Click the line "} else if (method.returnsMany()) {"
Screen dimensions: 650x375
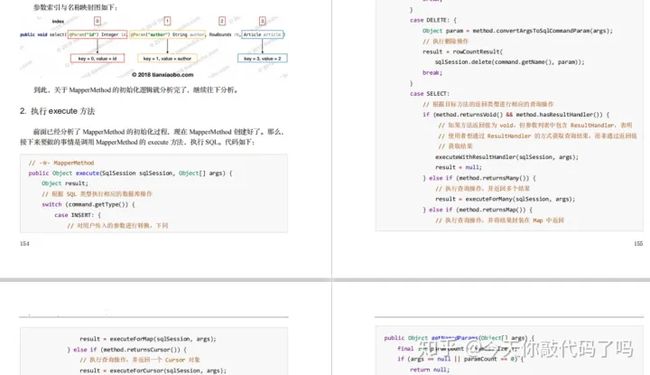(479, 178)
